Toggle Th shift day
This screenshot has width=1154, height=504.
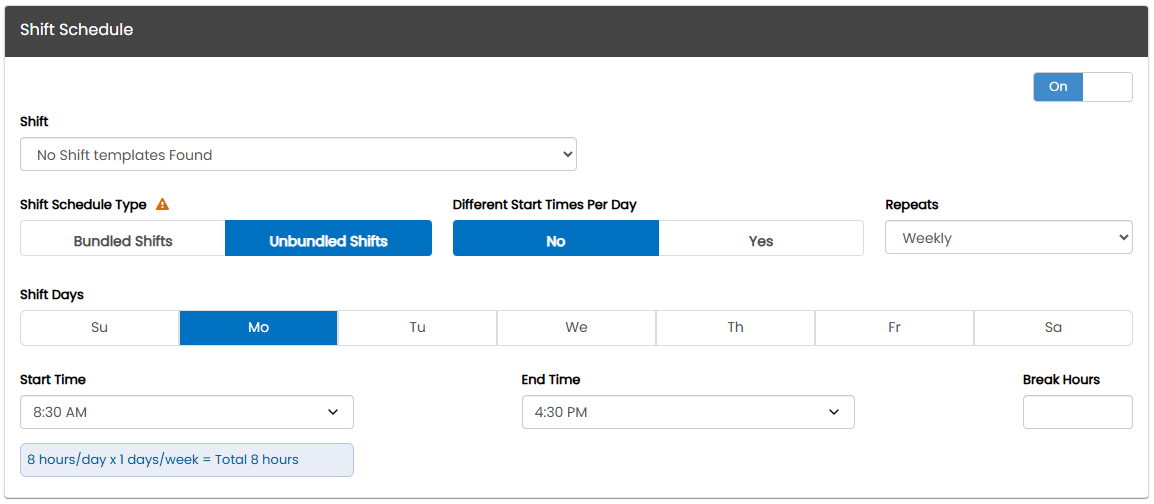click(735, 328)
